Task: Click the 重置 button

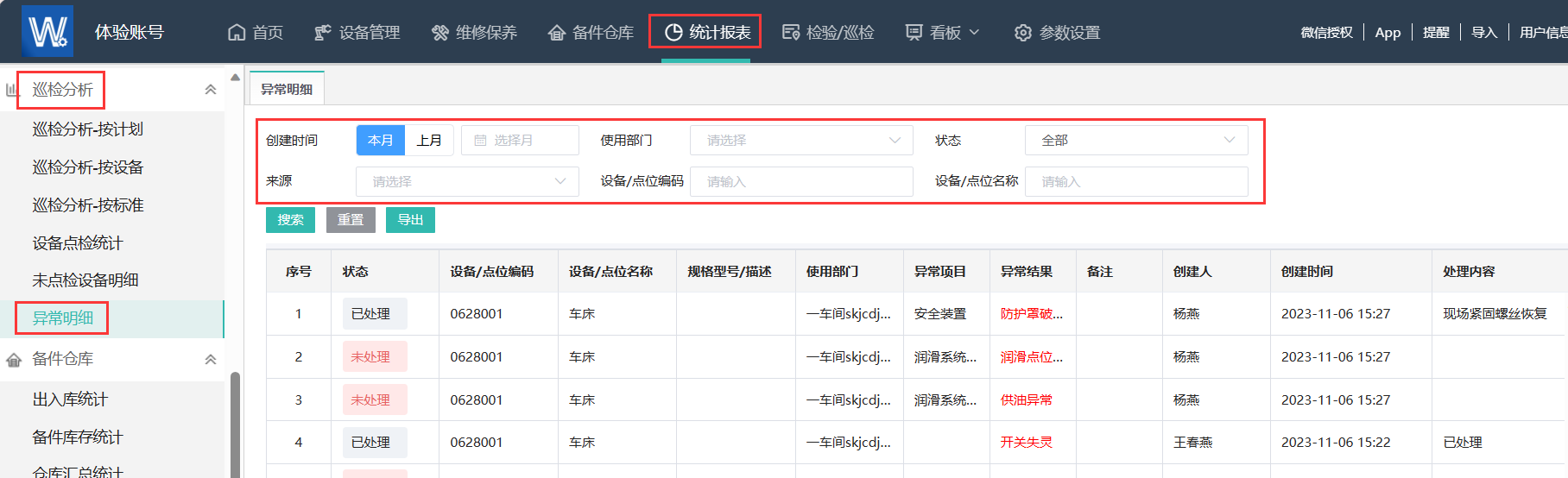Action: coord(351,220)
